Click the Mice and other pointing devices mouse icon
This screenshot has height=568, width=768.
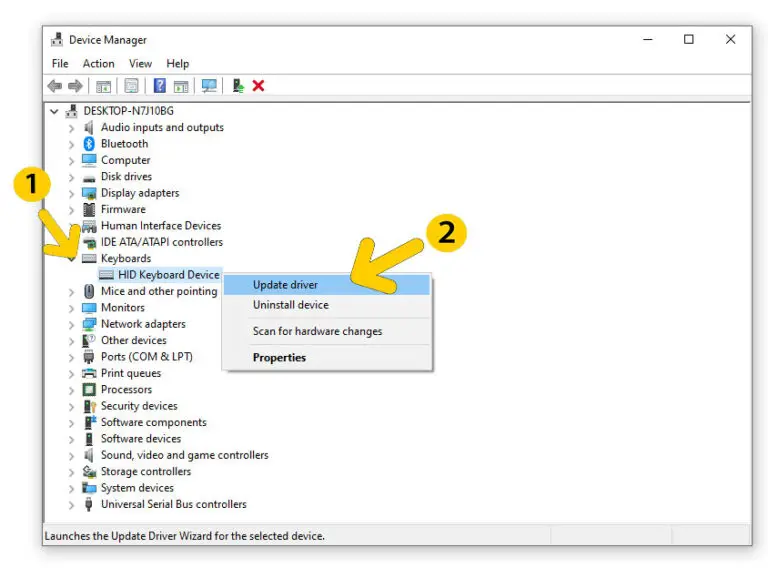pyautogui.click(x=89, y=291)
